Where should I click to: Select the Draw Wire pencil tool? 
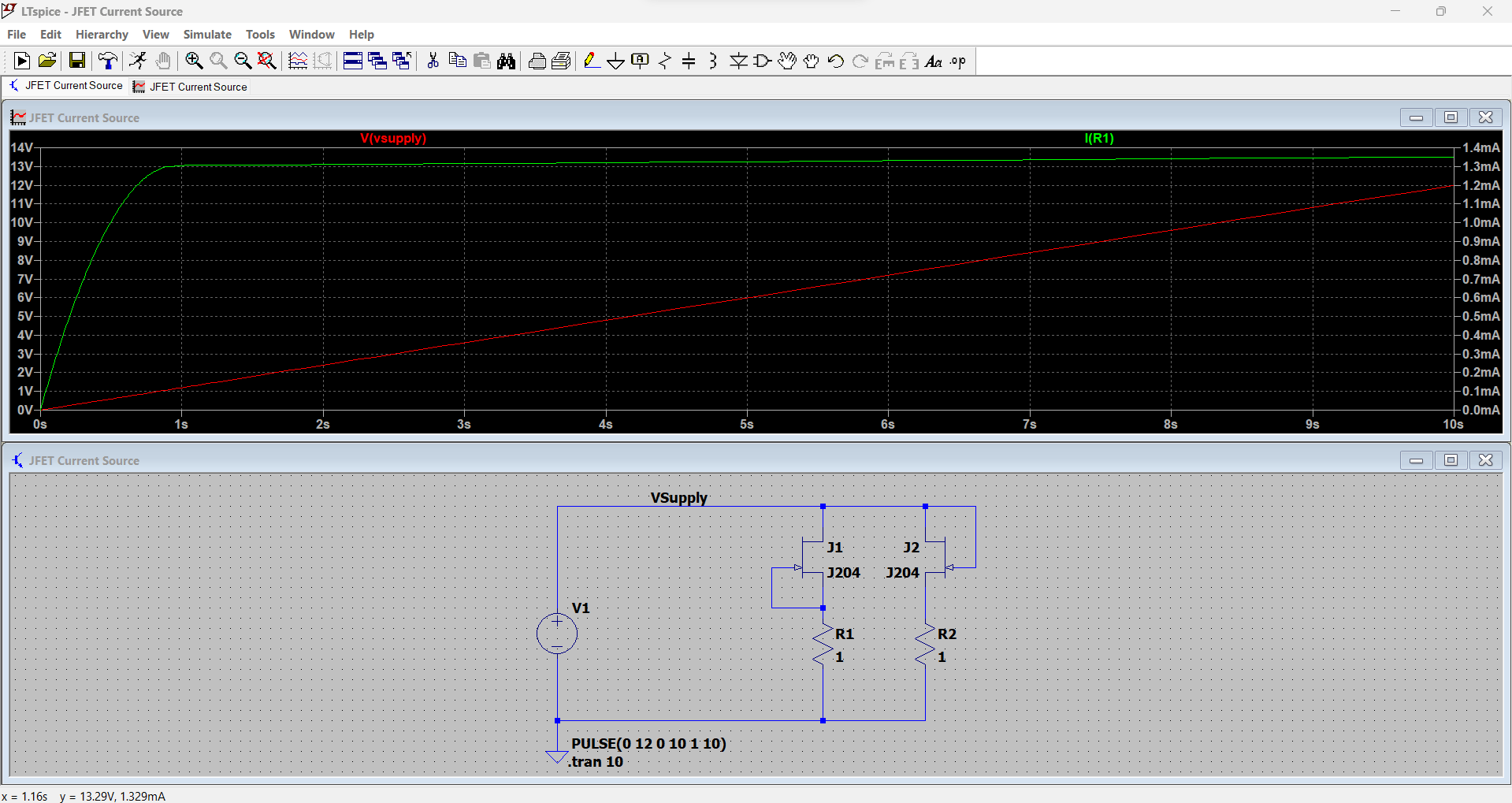pos(592,61)
